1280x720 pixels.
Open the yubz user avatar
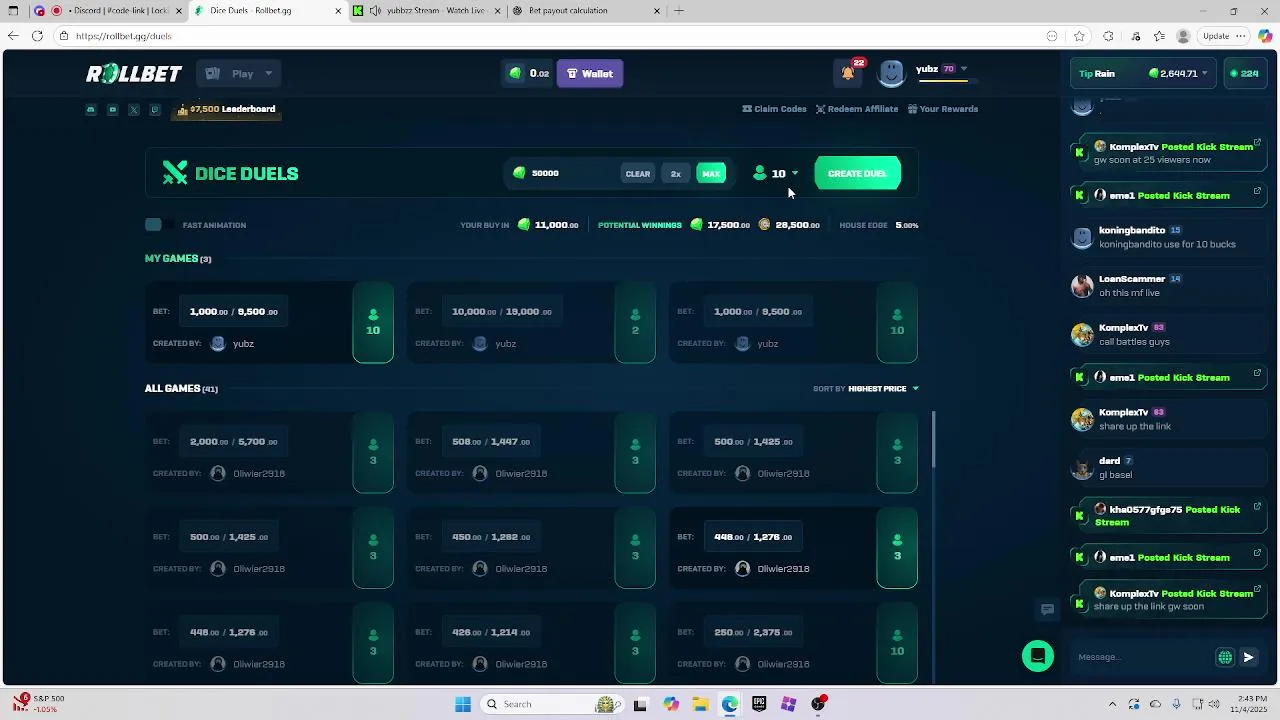(891, 73)
